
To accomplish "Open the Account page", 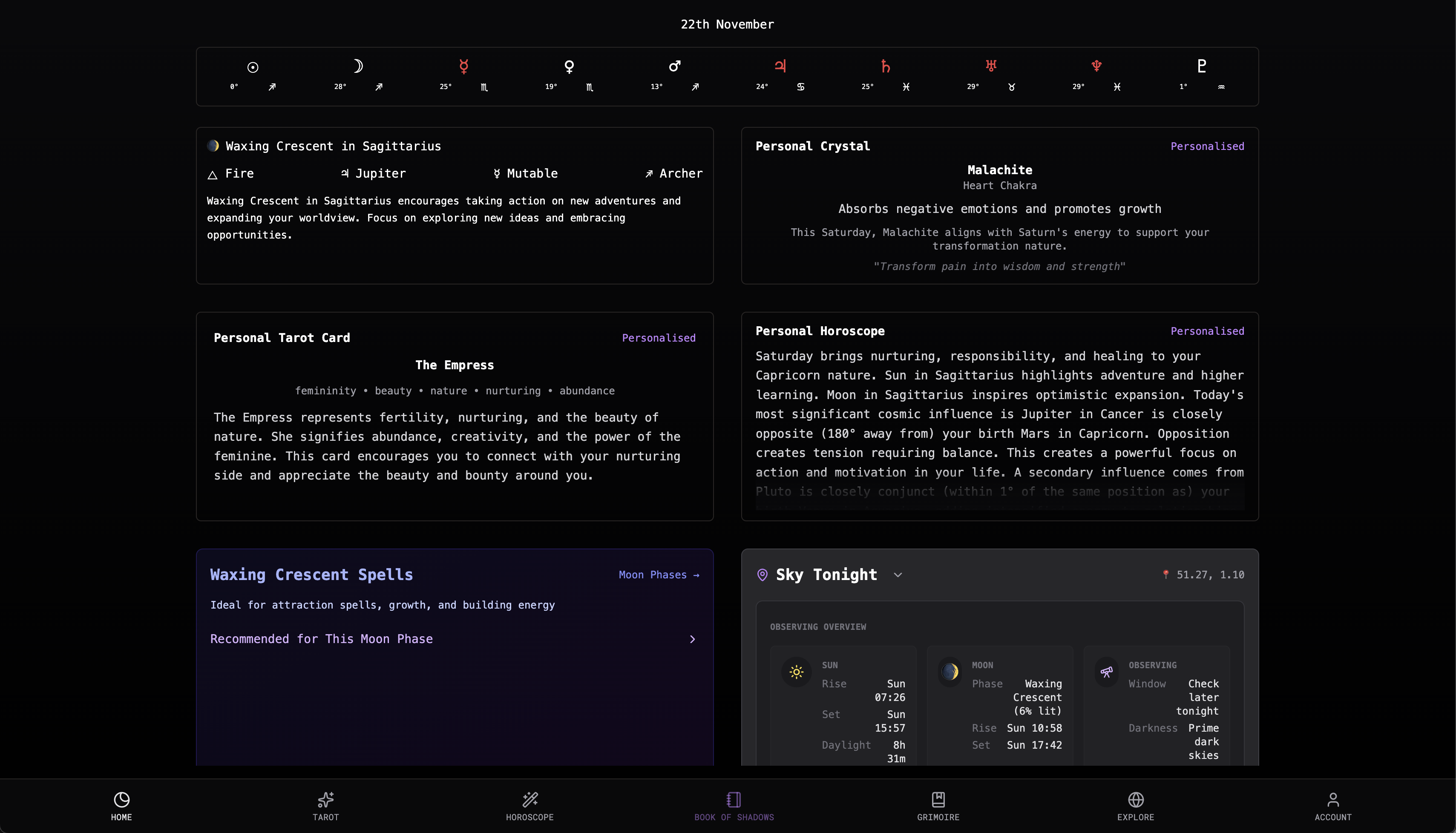I will coord(1333,806).
